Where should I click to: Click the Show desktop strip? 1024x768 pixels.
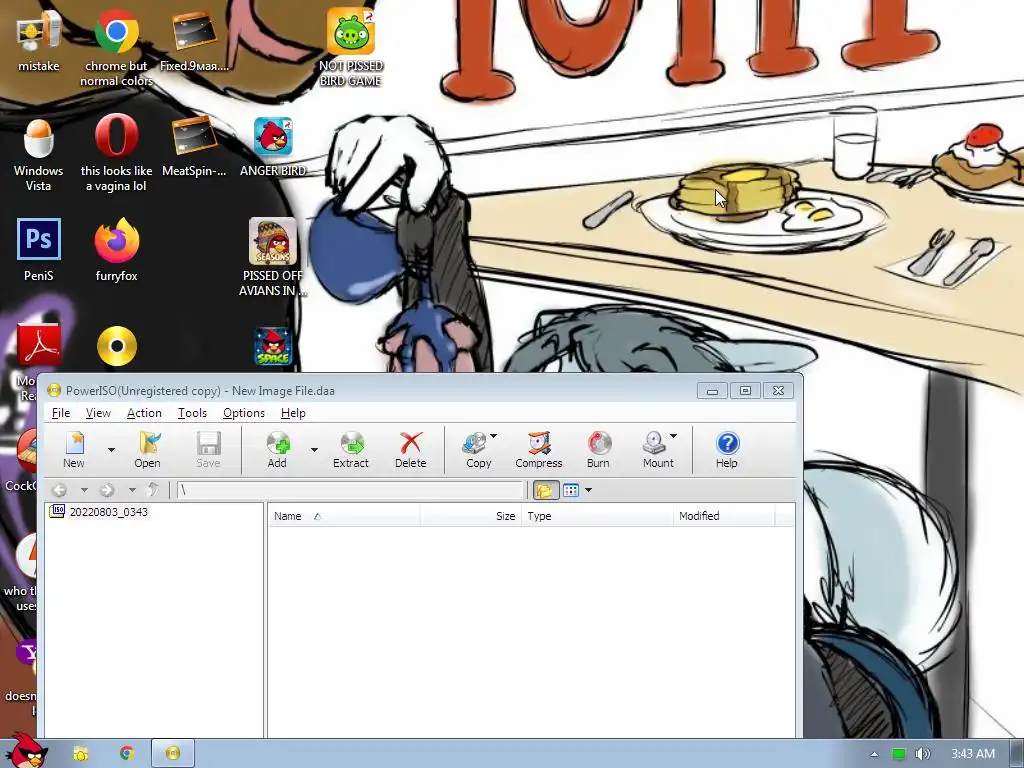pyautogui.click(x=1017, y=754)
